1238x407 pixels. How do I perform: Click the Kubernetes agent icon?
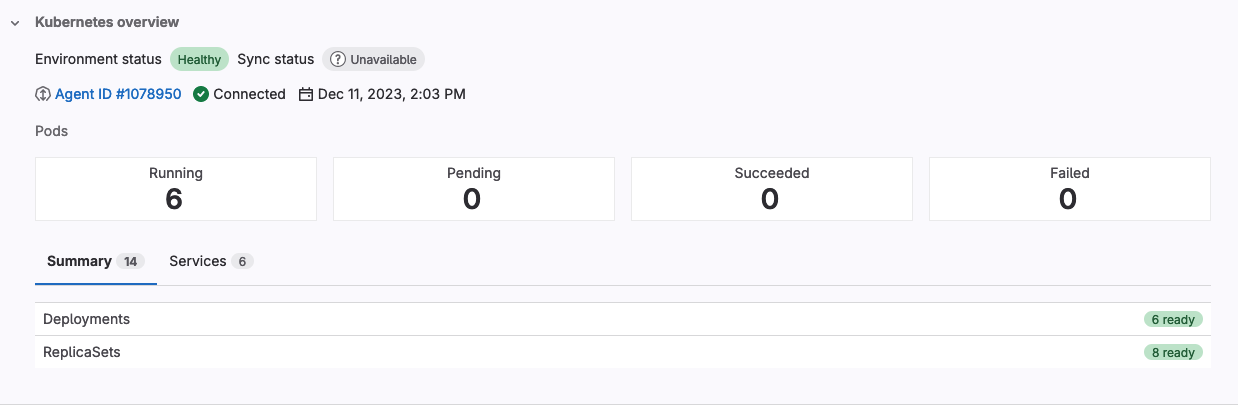point(43,94)
